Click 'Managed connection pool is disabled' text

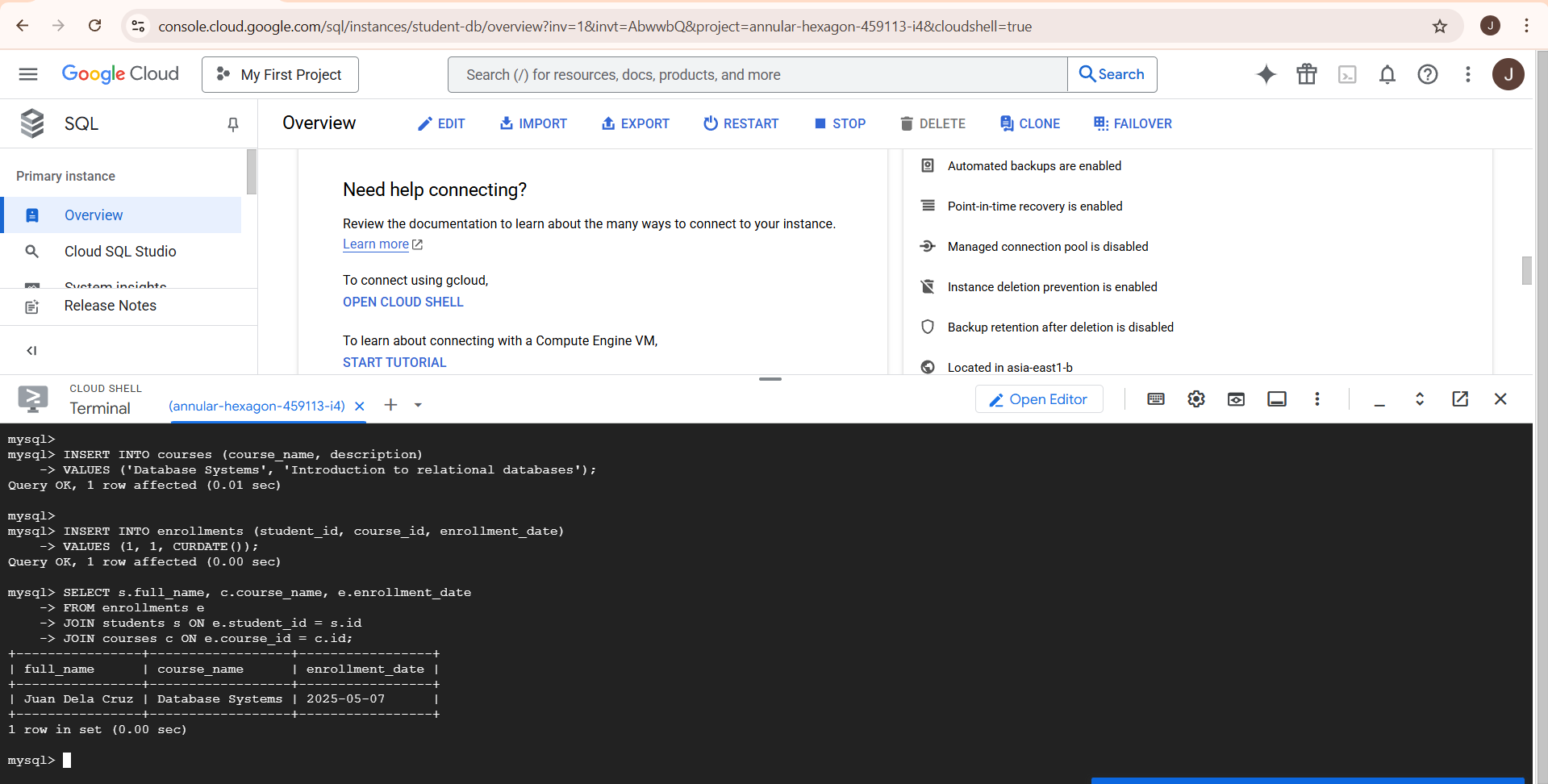(x=1048, y=247)
